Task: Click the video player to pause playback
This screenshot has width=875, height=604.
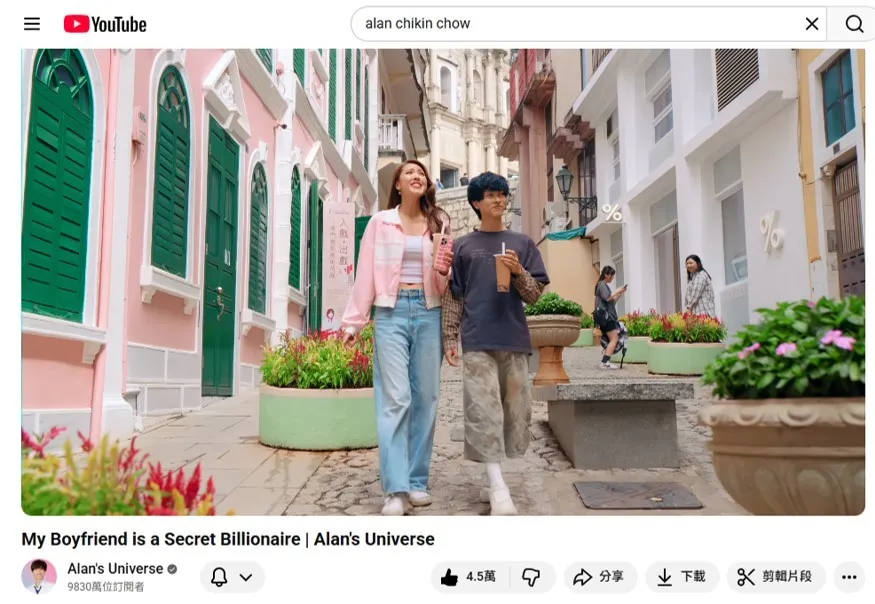Action: 442,282
